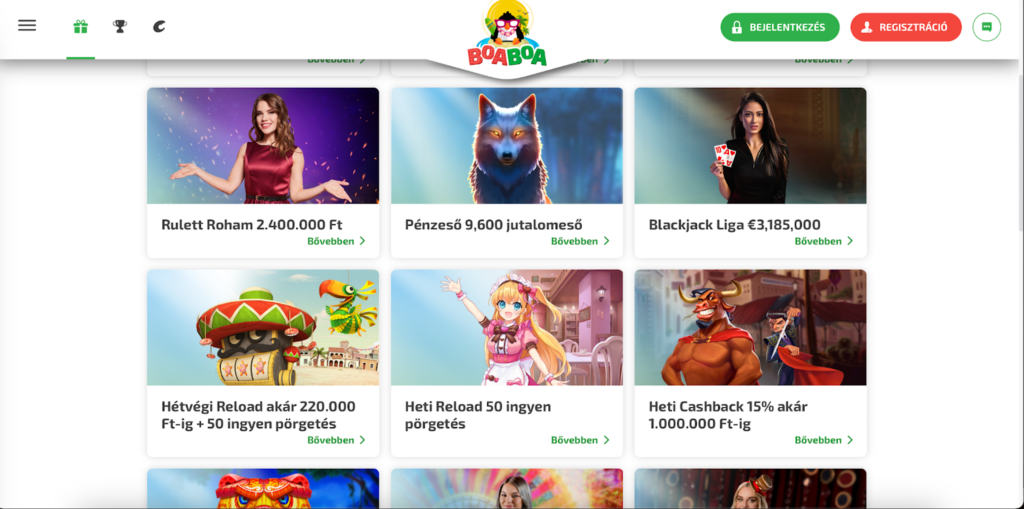This screenshot has height=509, width=1024.
Task: Click the user icon on Regisztráció
Action: [867, 27]
